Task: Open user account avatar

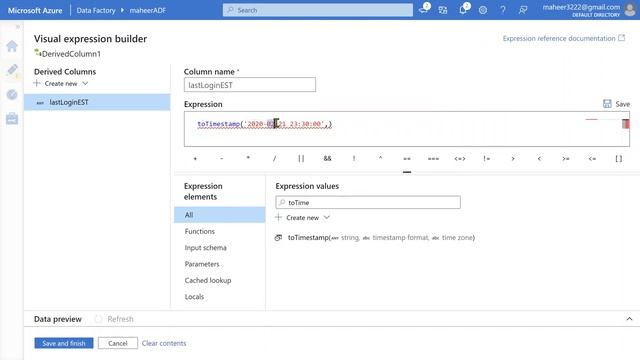Action: point(630,10)
